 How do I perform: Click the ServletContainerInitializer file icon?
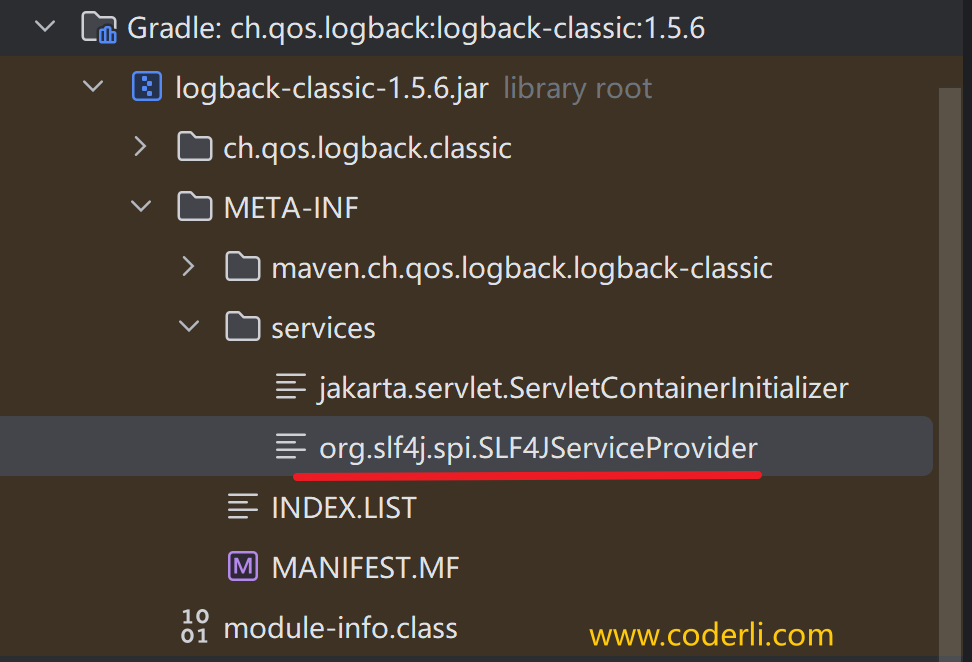[x=291, y=388]
